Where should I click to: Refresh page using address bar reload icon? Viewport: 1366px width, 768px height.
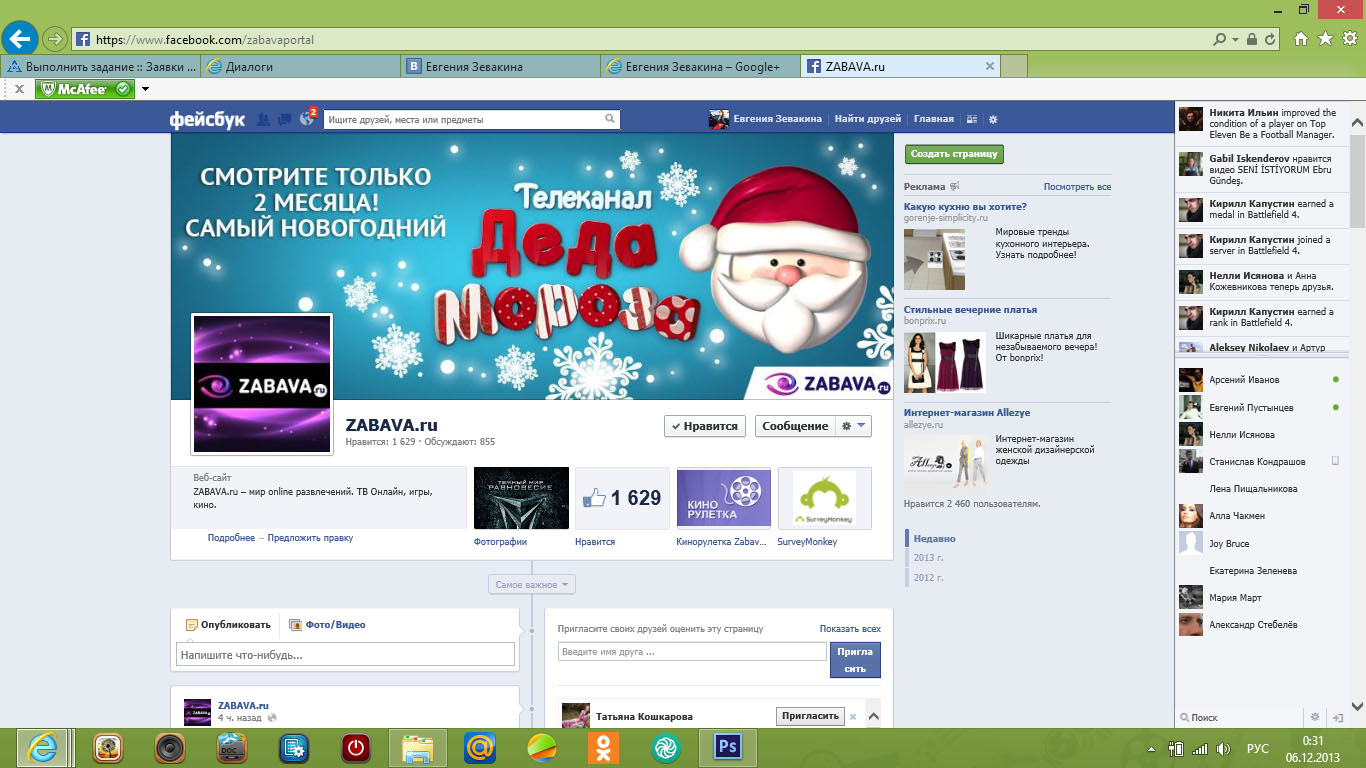coord(1270,40)
